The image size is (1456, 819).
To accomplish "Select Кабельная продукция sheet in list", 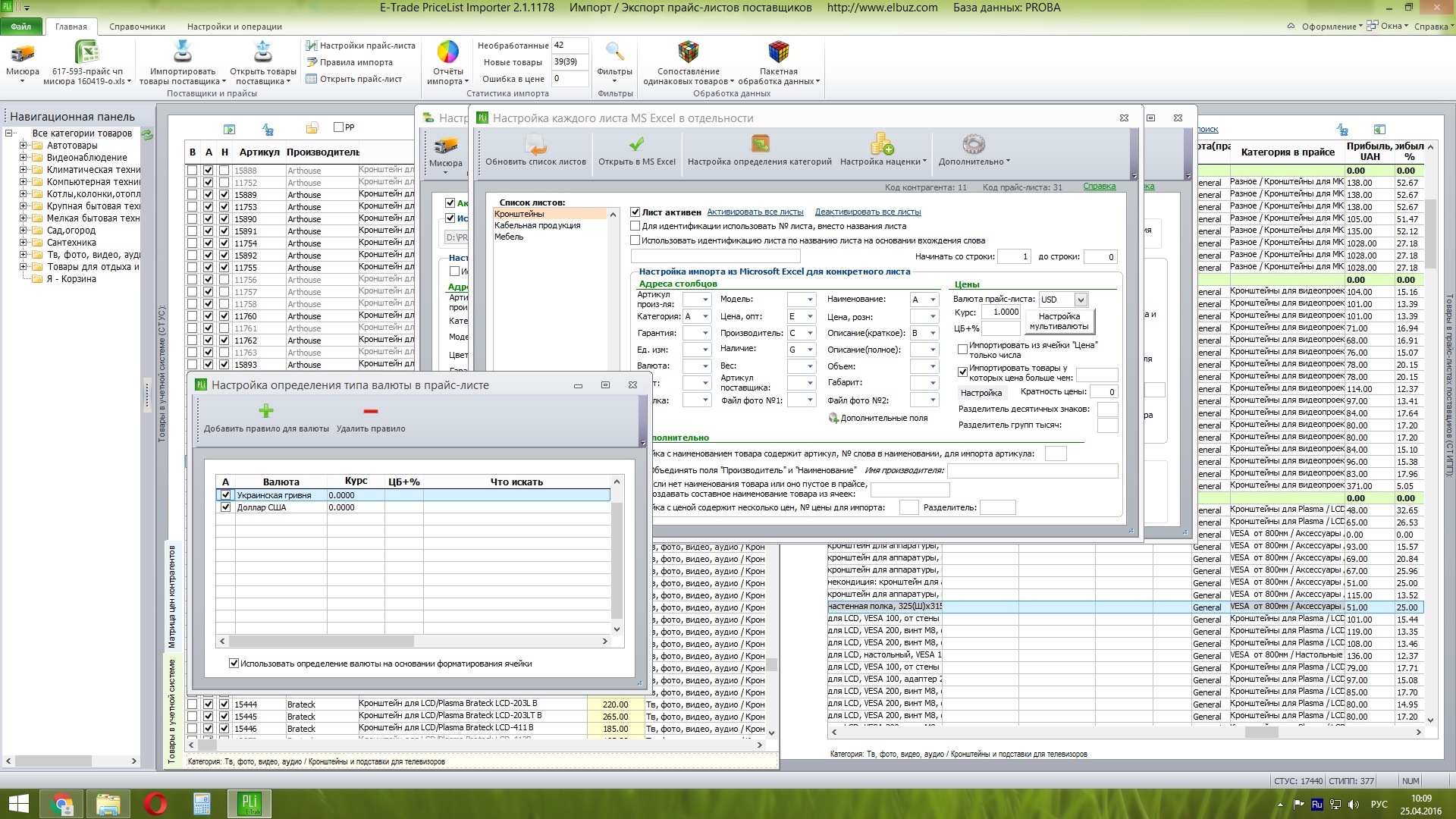I will 537,225.
